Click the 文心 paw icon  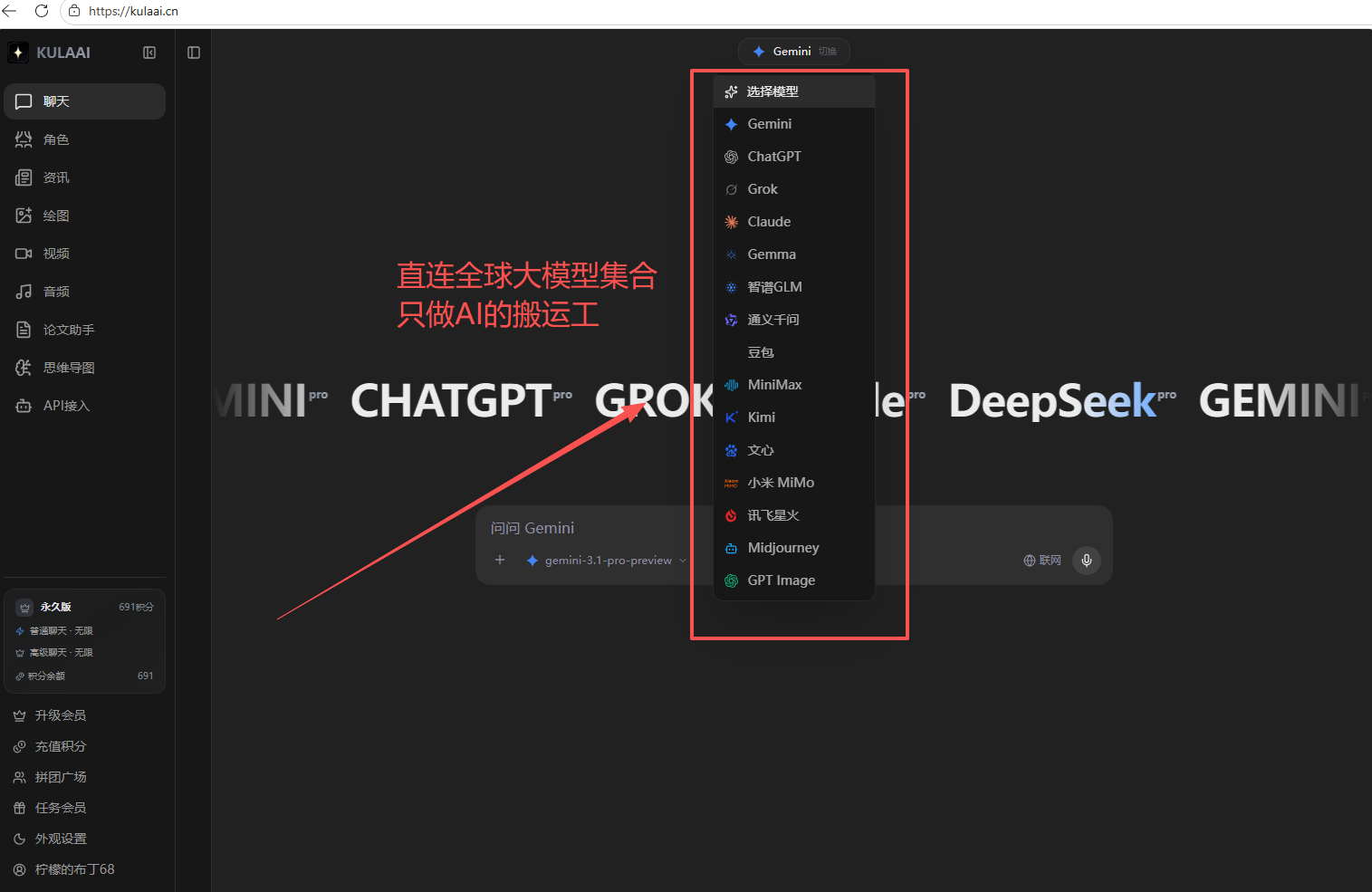tap(732, 450)
